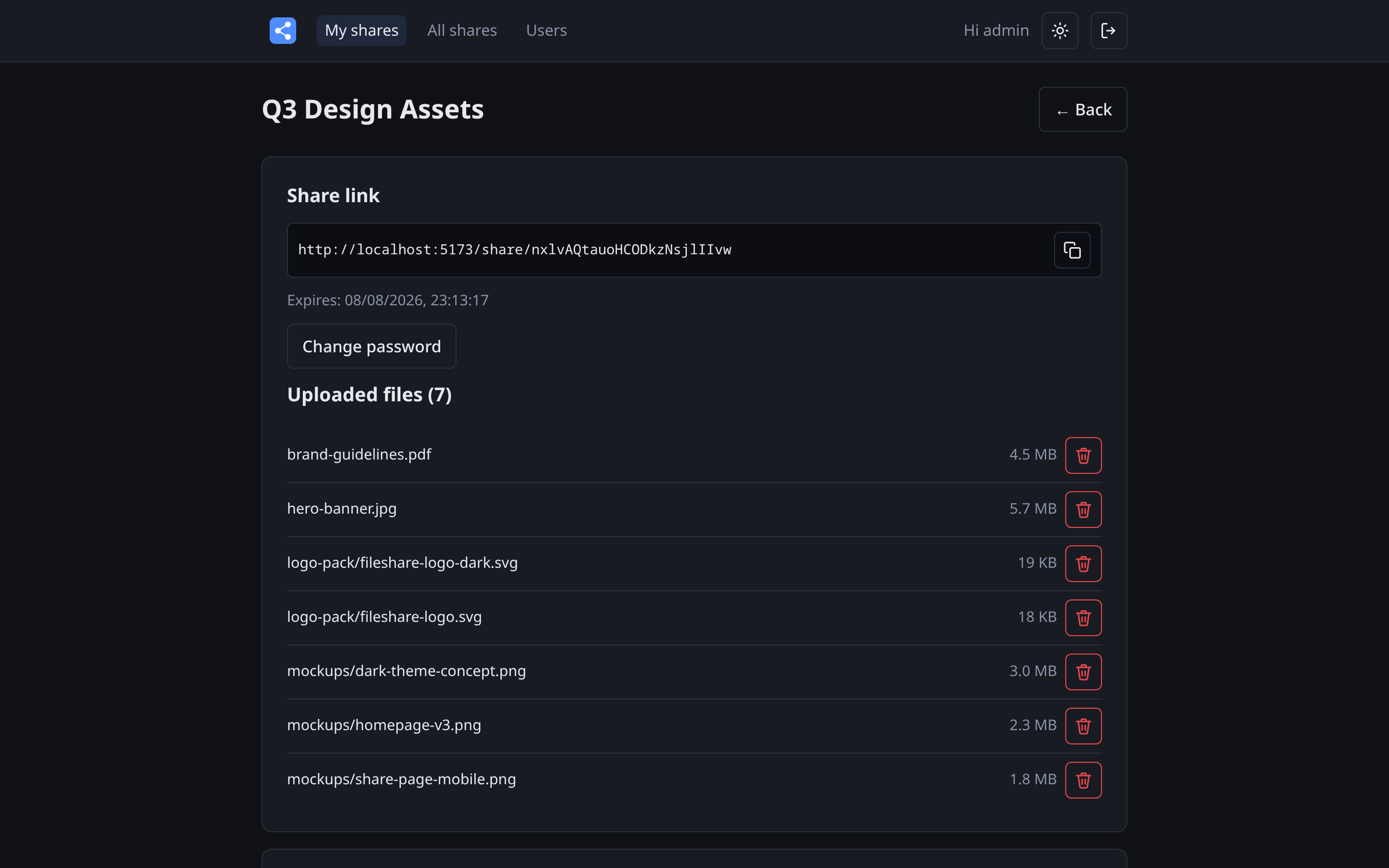The height and width of the screenshot is (868, 1389).
Task: Click the 18 KB size value
Action: pos(1037,617)
